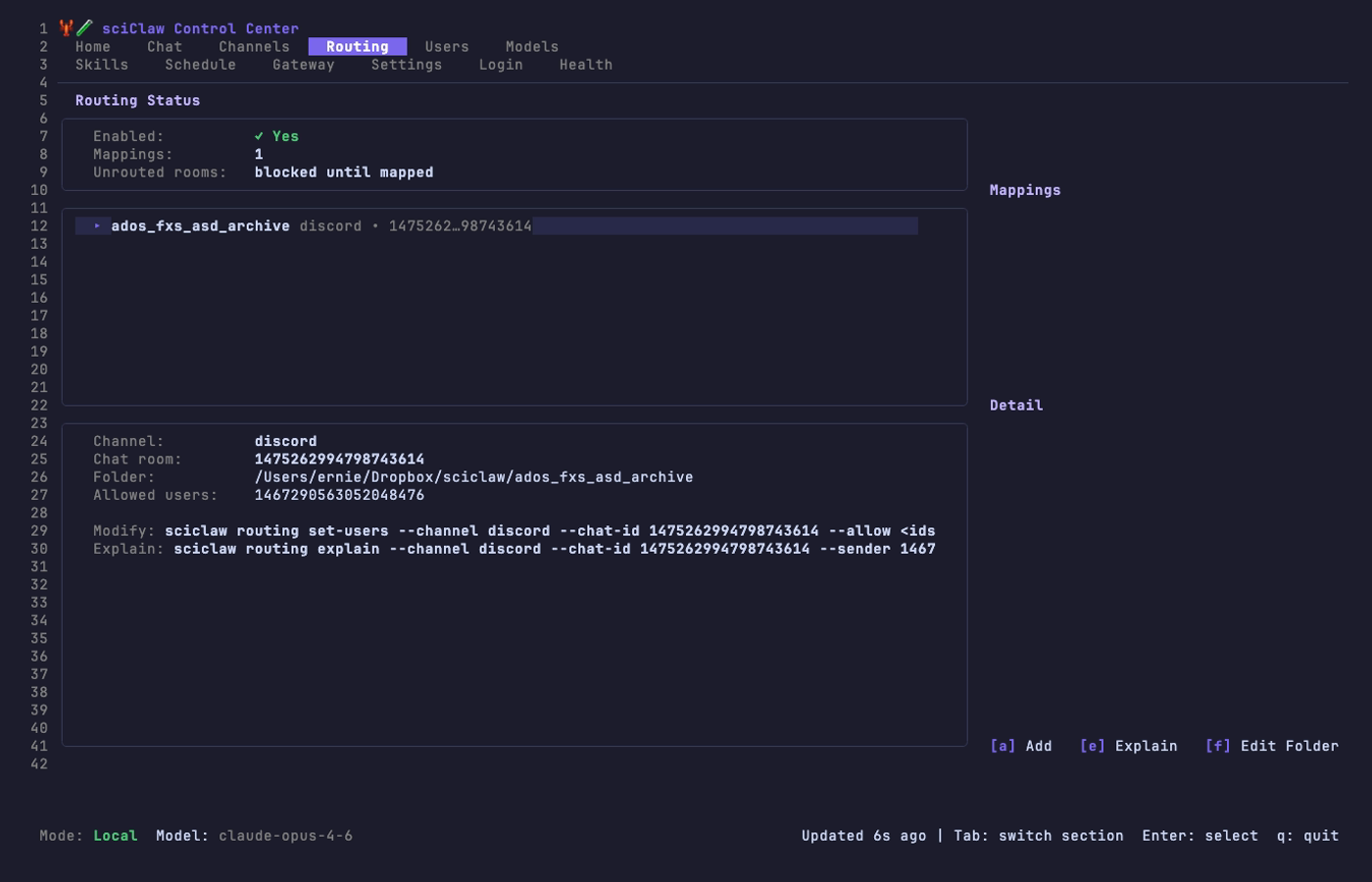The height and width of the screenshot is (882, 1372).
Task: Go to the Gateway tab
Action: coord(304,65)
